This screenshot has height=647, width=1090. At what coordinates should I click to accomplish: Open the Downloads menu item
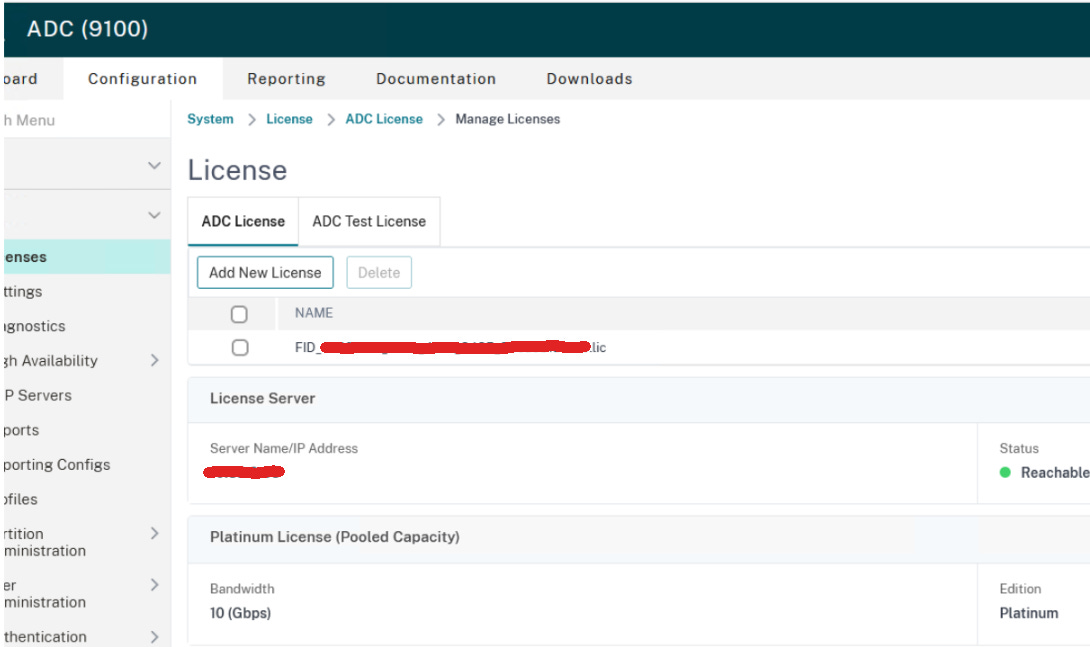[588, 78]
